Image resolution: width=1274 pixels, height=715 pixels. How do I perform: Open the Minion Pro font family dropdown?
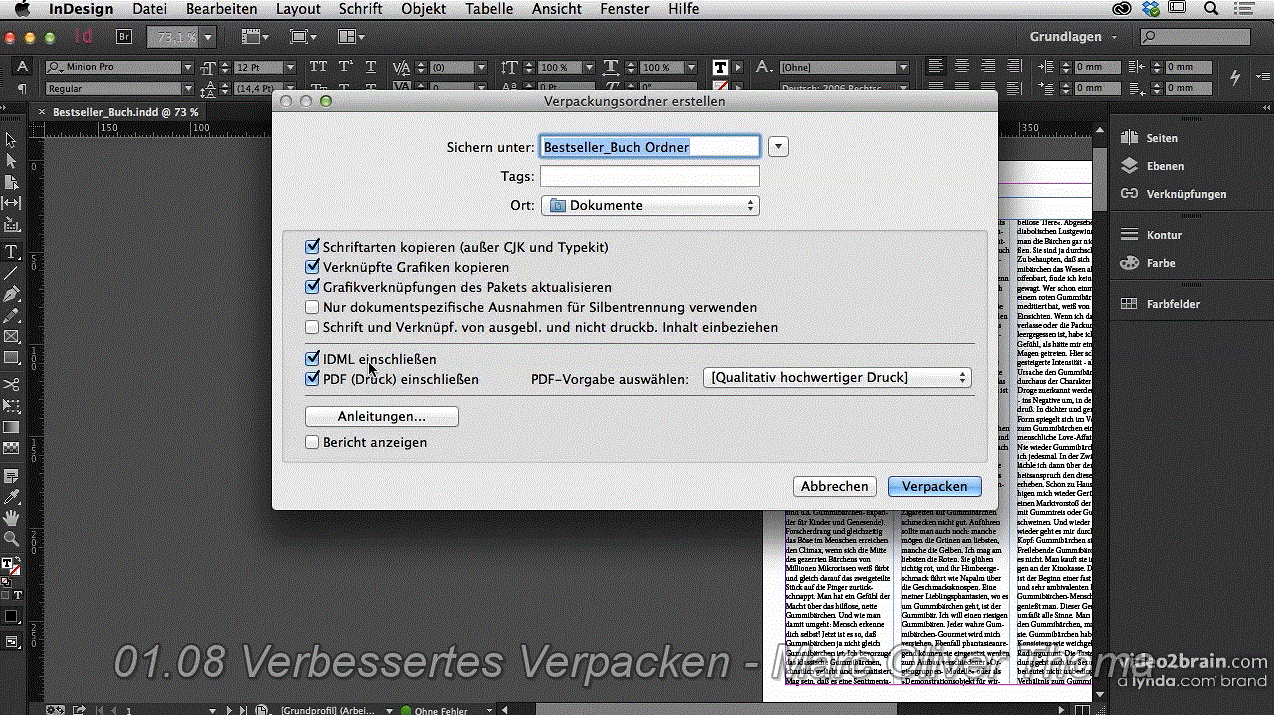[187, 67]
